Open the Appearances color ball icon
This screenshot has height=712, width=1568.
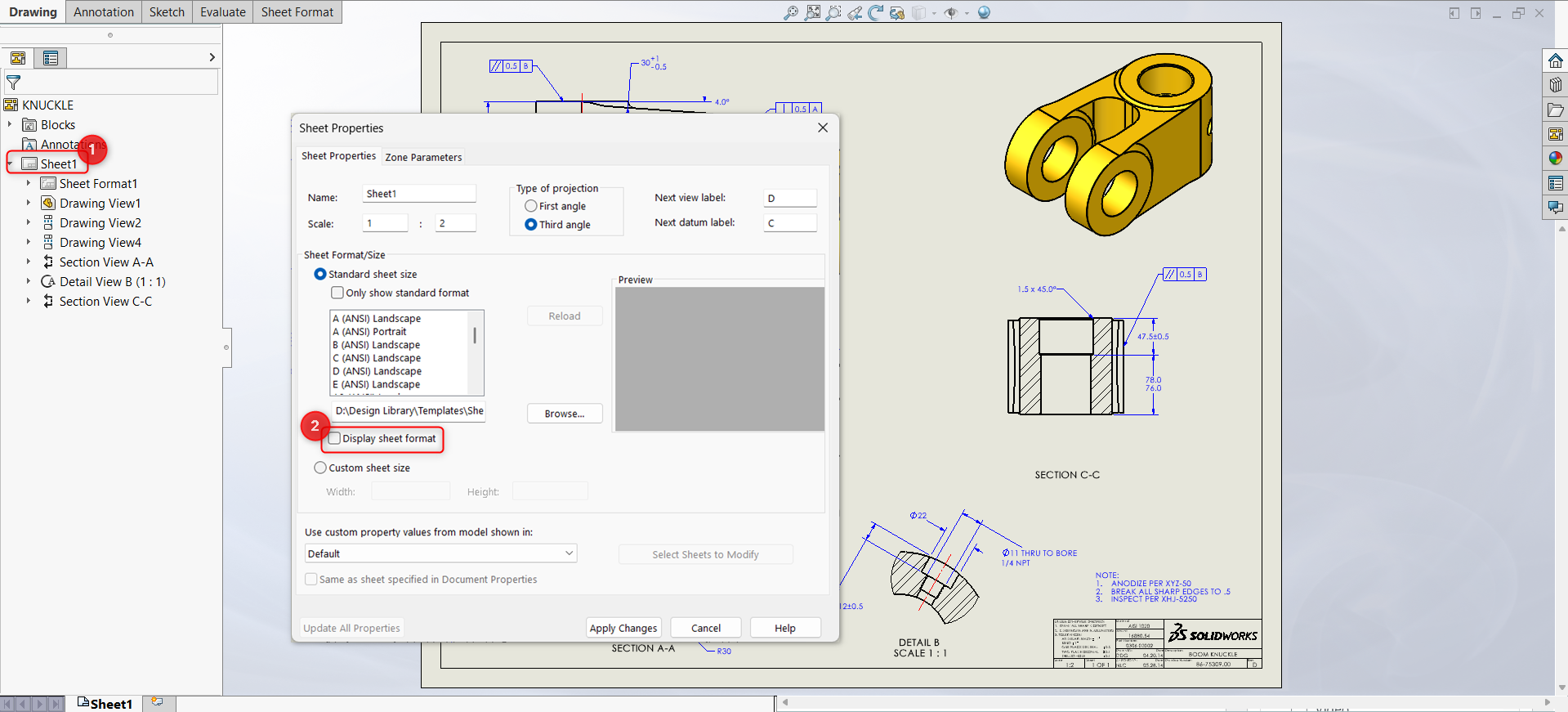point(1555,159)
